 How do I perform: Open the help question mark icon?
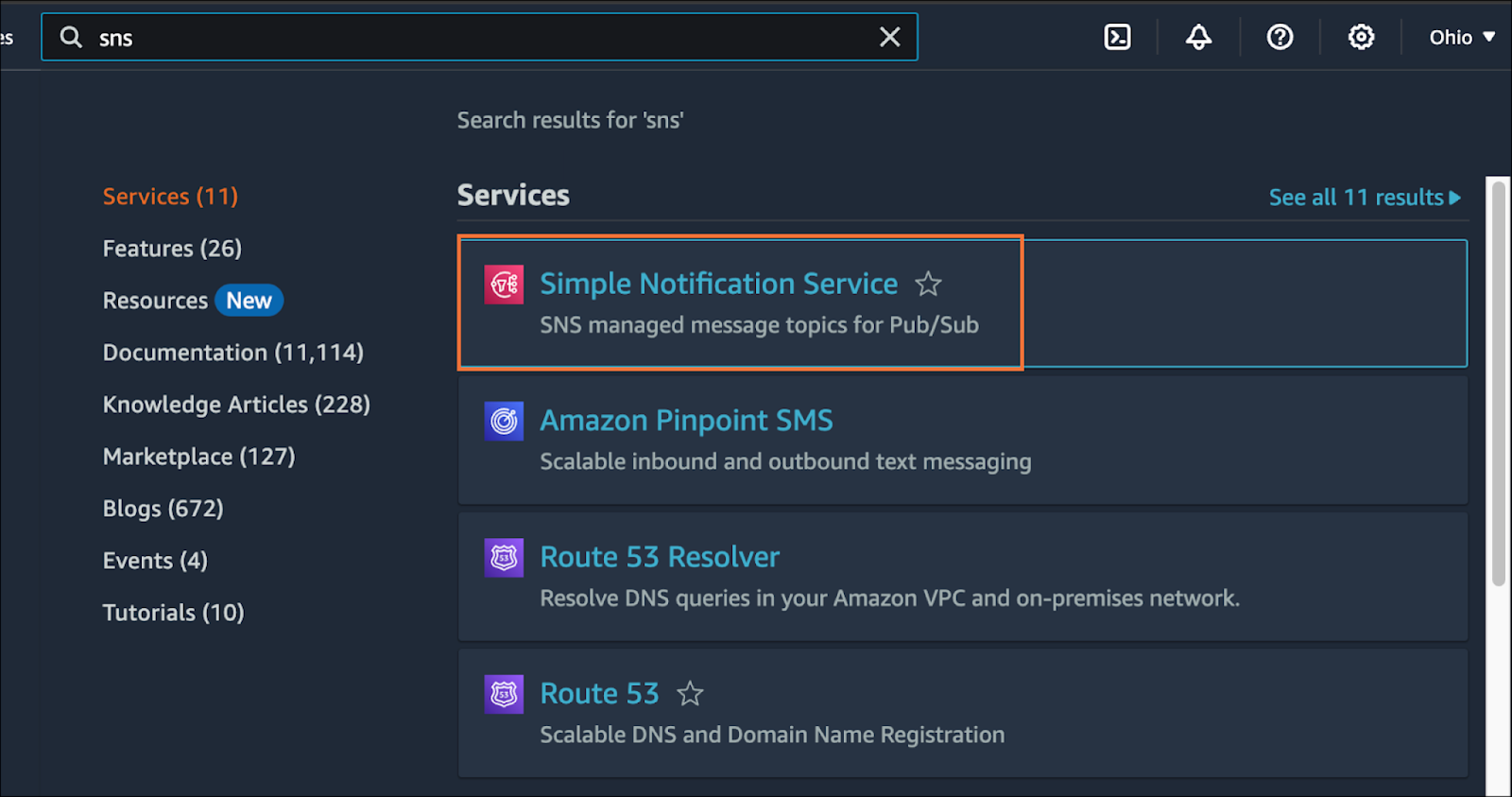tap(1280, 37)
